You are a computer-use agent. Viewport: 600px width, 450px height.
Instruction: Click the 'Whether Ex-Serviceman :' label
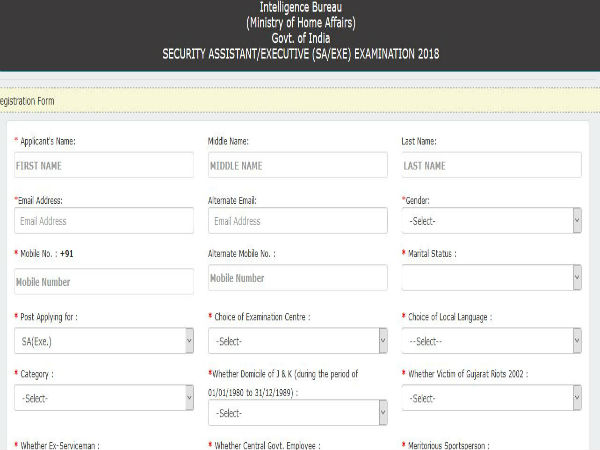60,445
